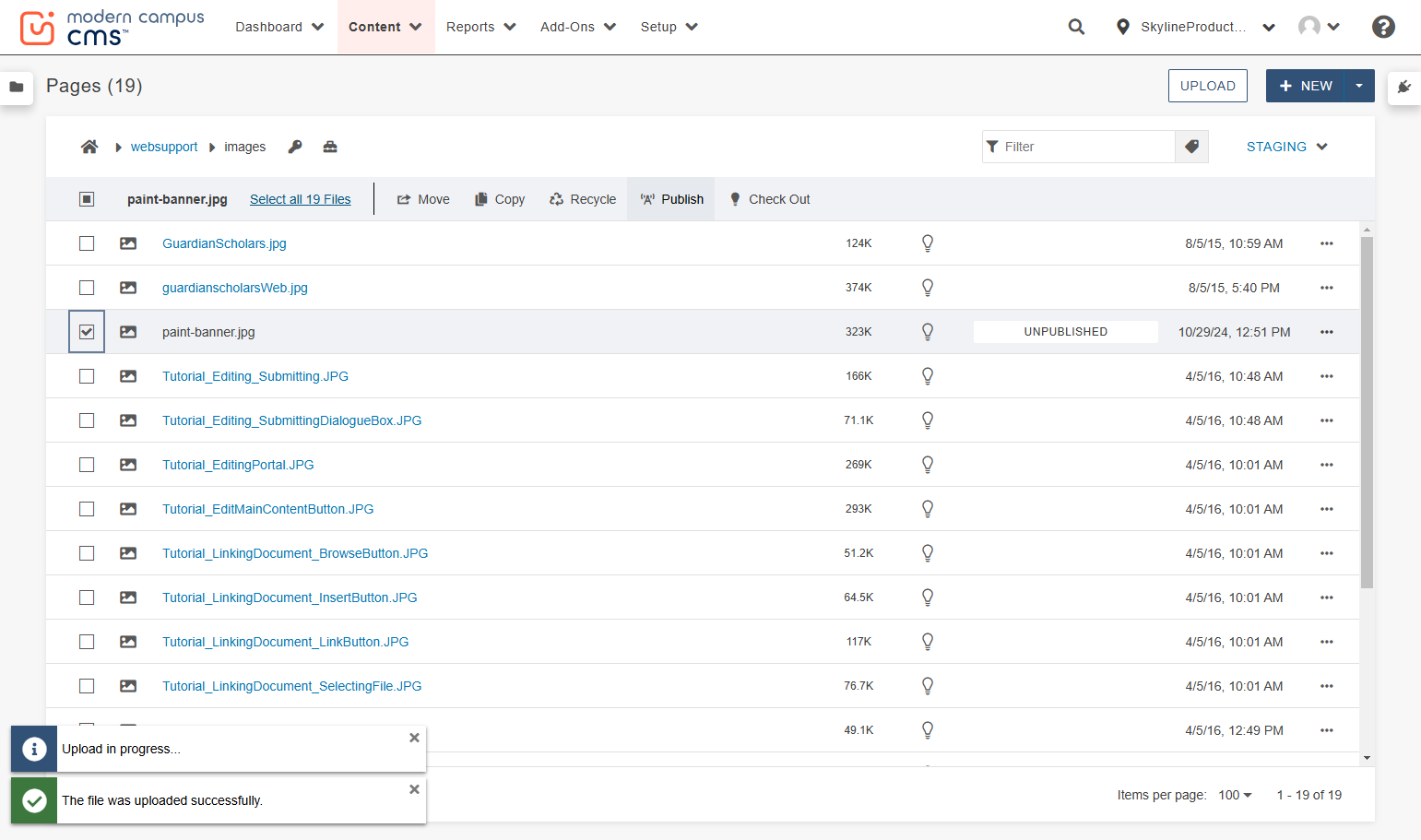Viewport: 1421px width, 840px height.
Task: Click the Publish toolbar button
Action: pyautogui.click(x=671, y=199)
